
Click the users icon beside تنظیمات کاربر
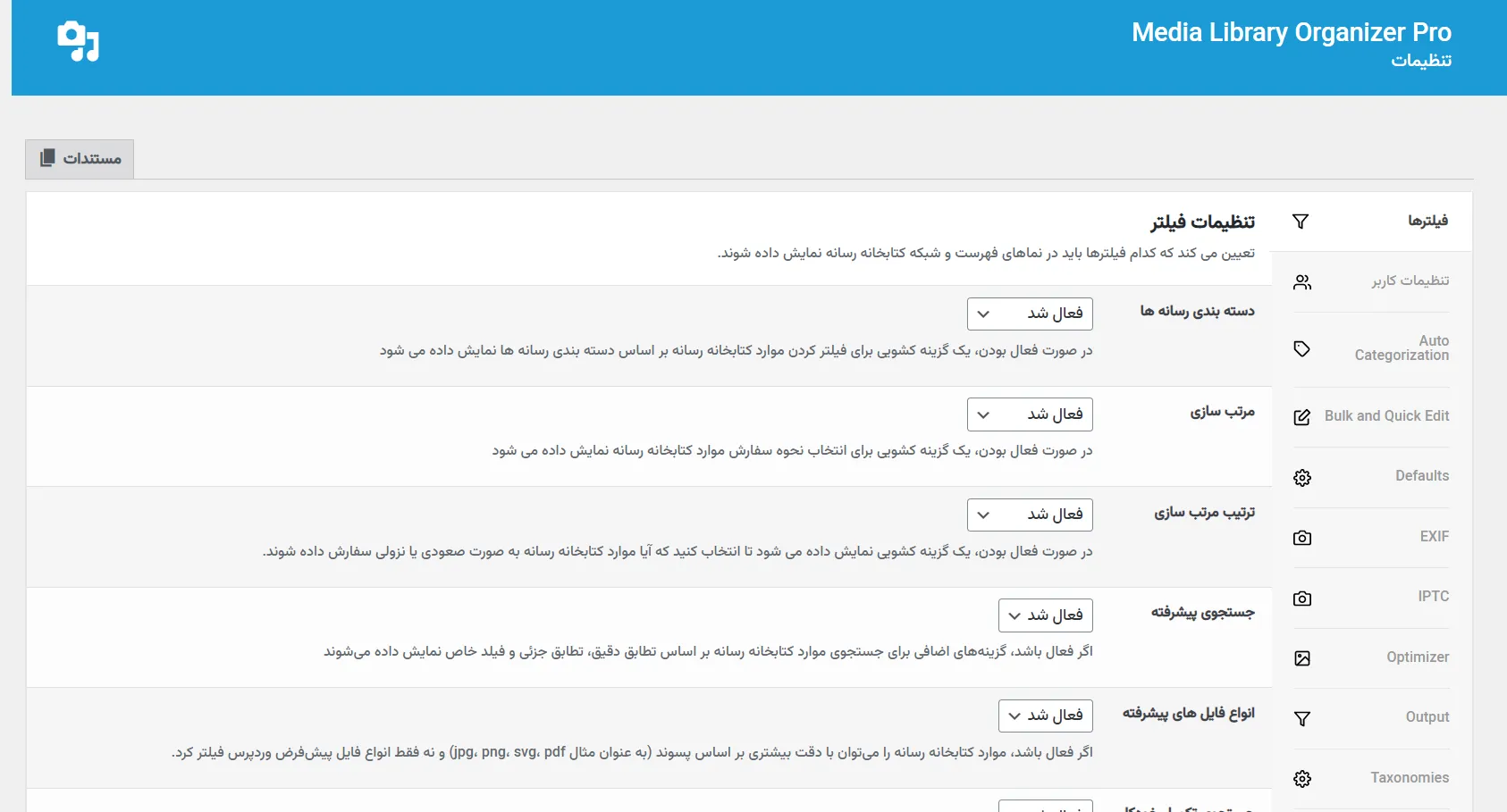point(1302,282)
